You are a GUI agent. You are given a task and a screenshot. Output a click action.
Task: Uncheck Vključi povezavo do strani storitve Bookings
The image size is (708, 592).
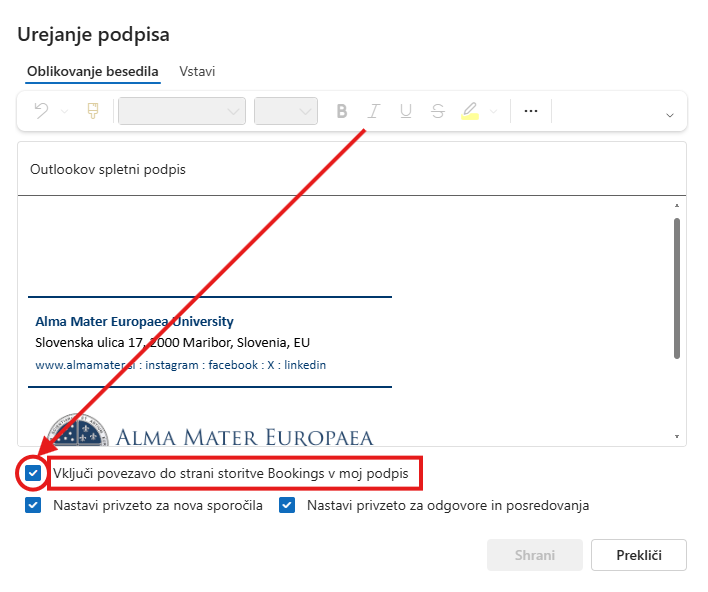pos(33,473)
